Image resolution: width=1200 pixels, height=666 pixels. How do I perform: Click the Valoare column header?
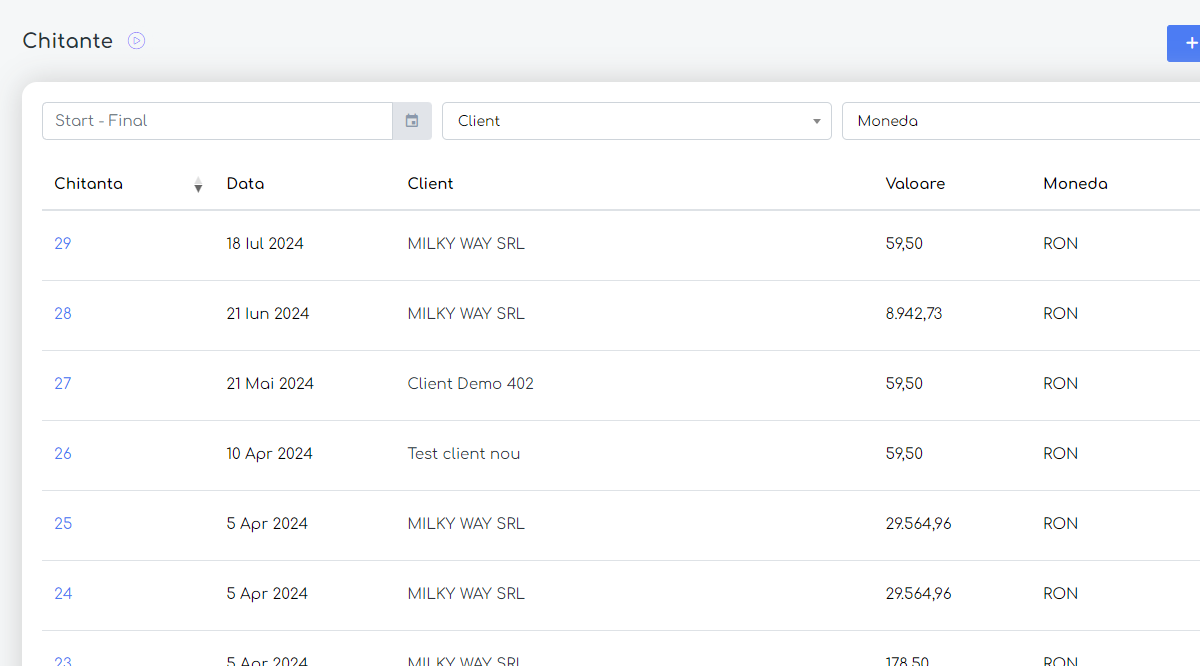point(915,184)
